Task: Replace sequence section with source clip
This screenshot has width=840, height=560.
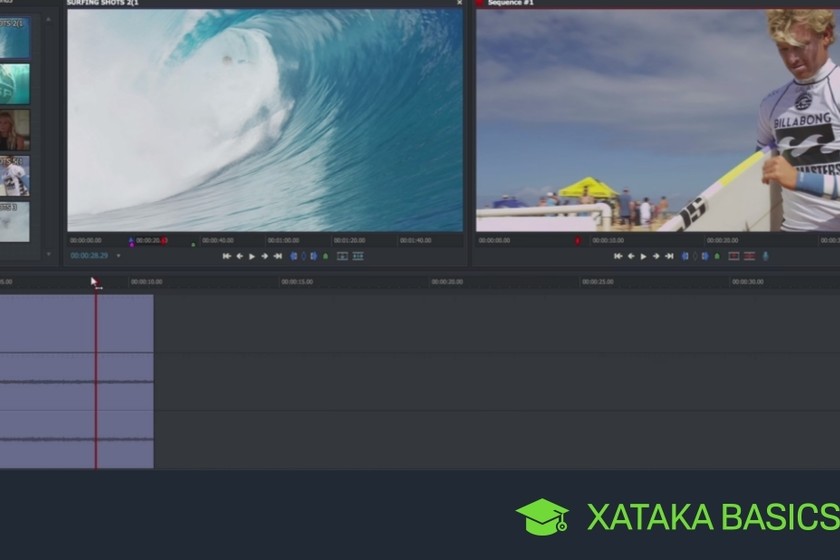Action: pos(358,256)
